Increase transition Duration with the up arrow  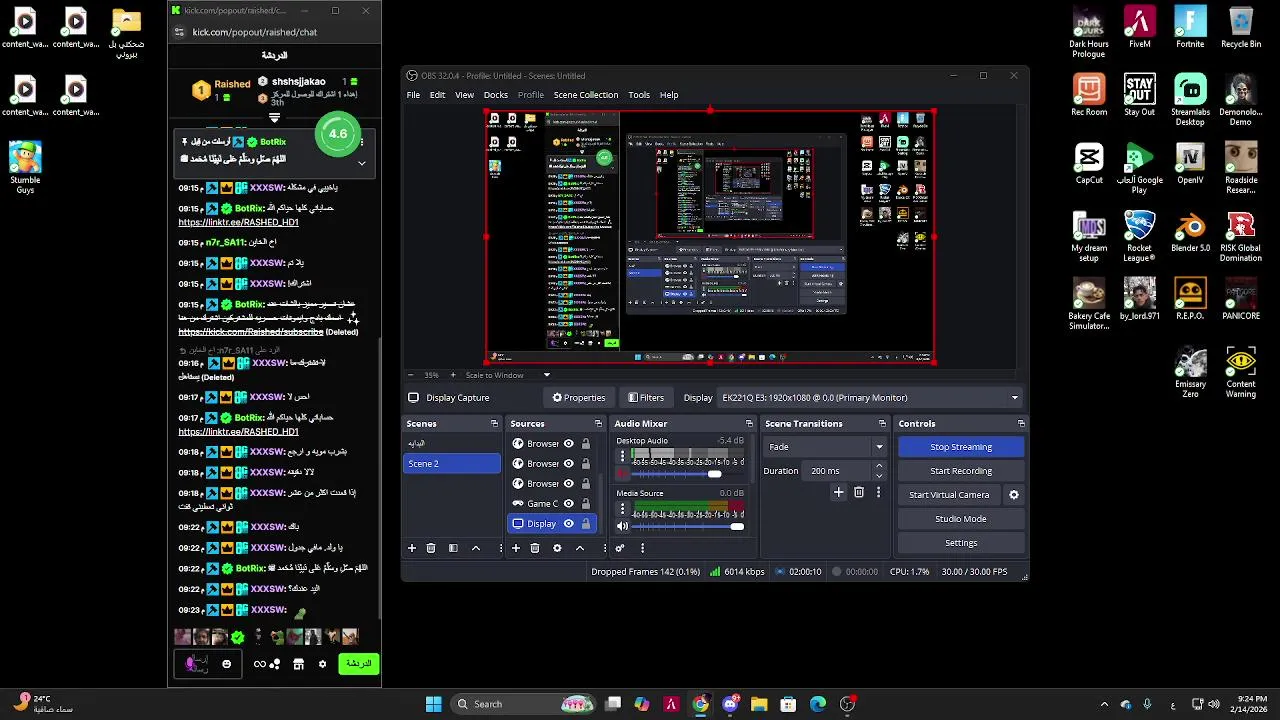click(879, 466)
